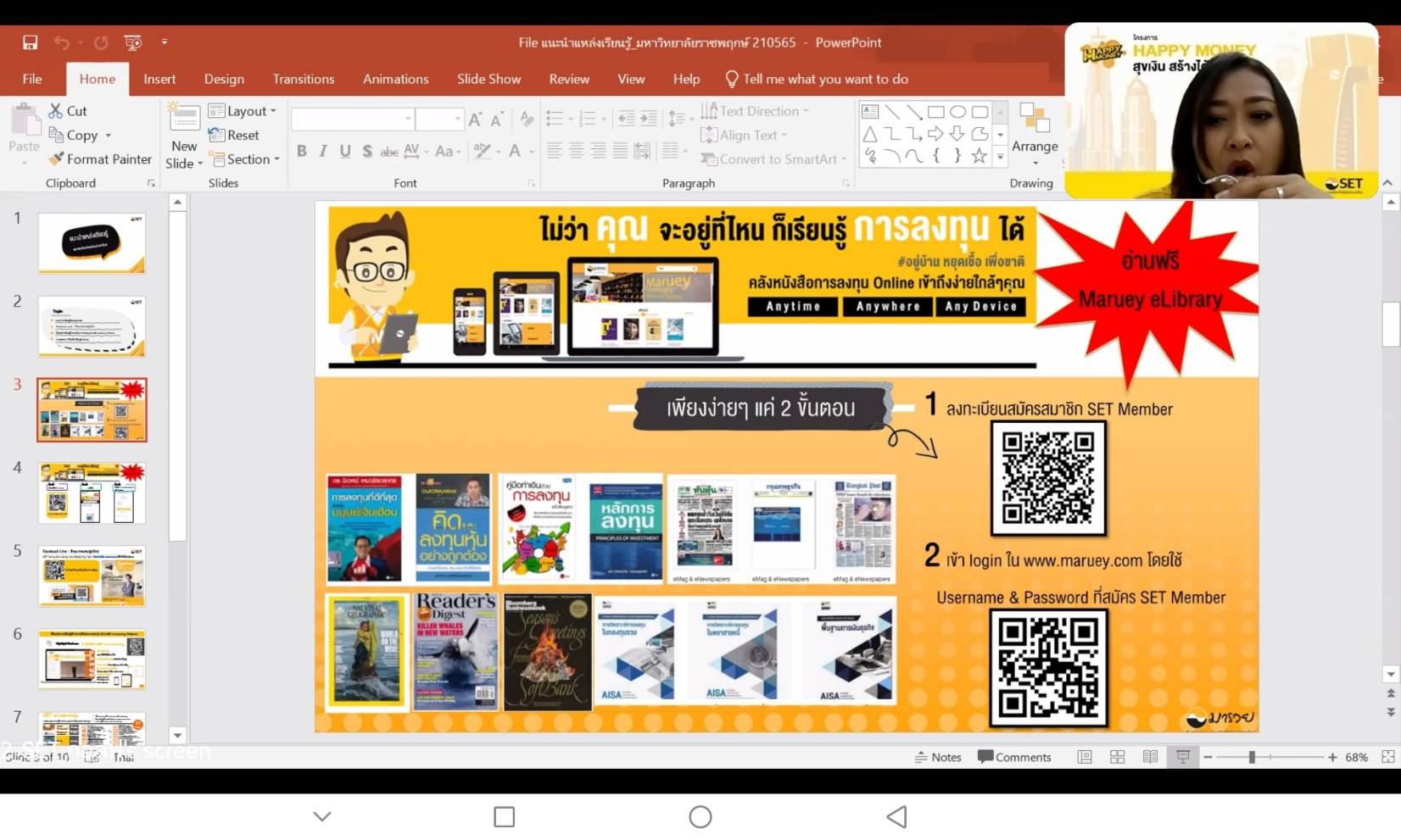Switch to Reading view icon
Image resolution: width=1401 pixels, height=840 pixels.
pyautogui.click(x=1150, y=757)
